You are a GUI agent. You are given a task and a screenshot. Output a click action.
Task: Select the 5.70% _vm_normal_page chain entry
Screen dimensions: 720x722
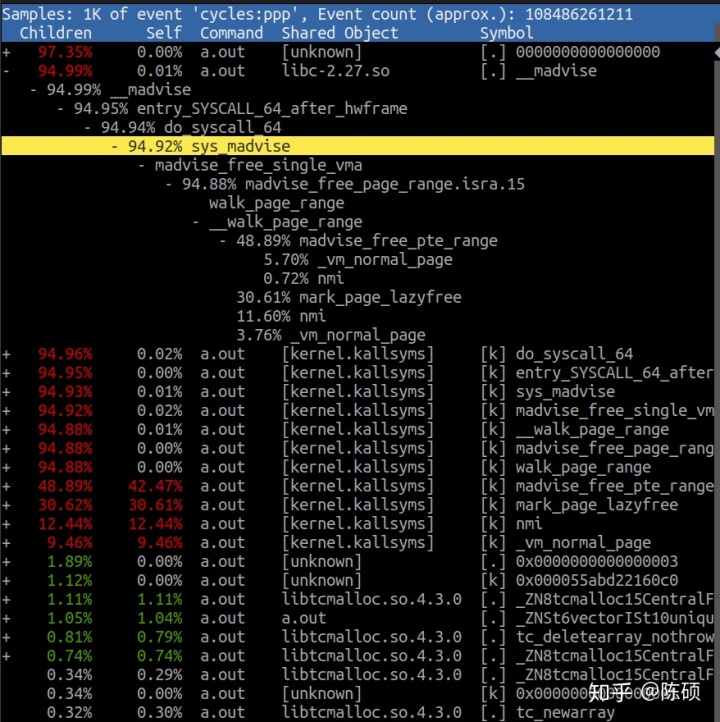pos(358,260)
